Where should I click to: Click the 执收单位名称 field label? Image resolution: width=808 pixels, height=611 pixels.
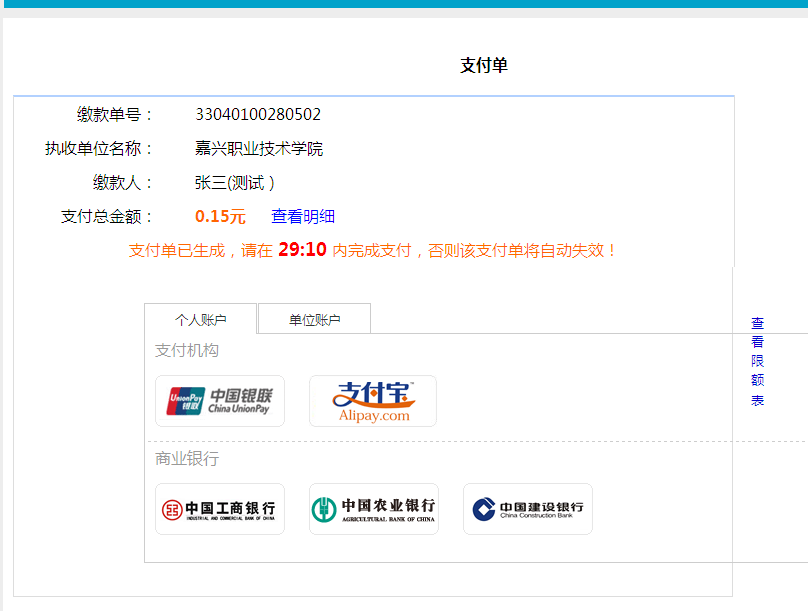click(x=99, y=148)
